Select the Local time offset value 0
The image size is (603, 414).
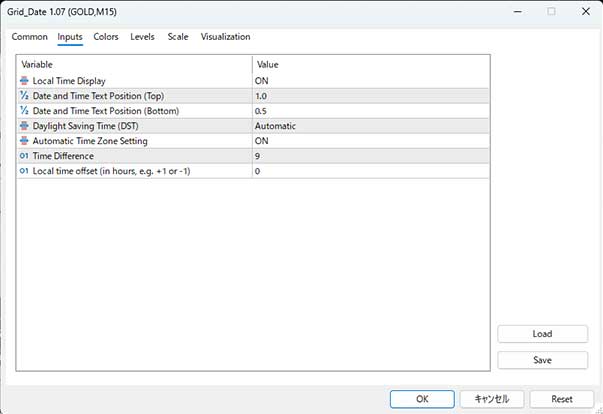click(x=371, y=171)
